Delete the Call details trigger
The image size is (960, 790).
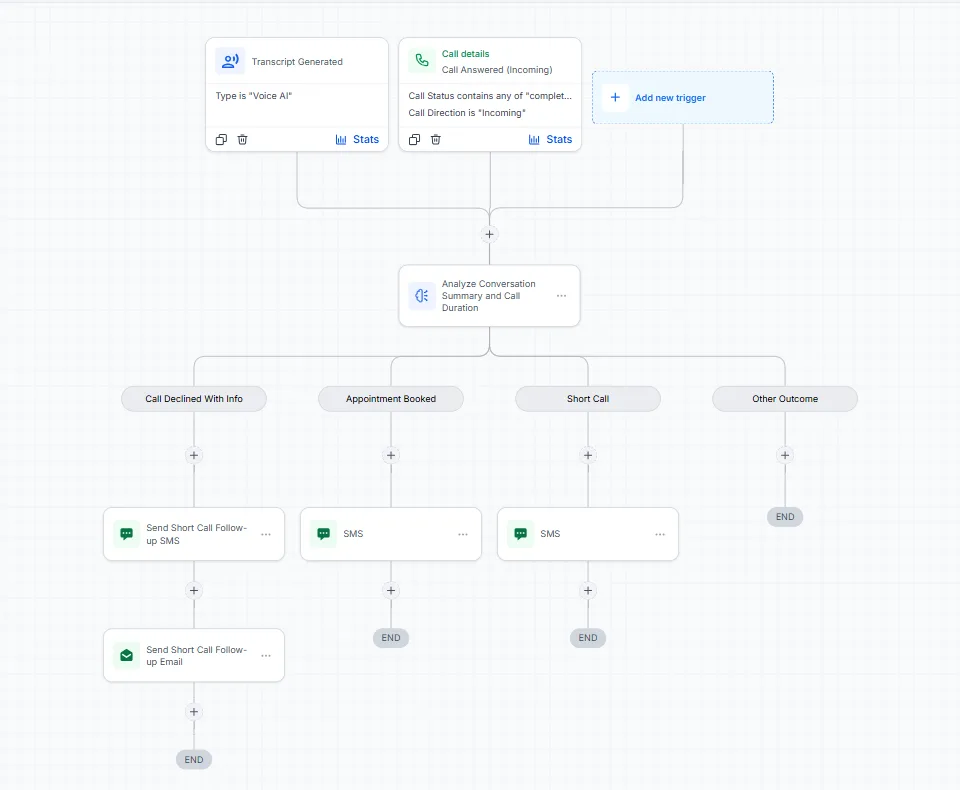coord(436,140)
